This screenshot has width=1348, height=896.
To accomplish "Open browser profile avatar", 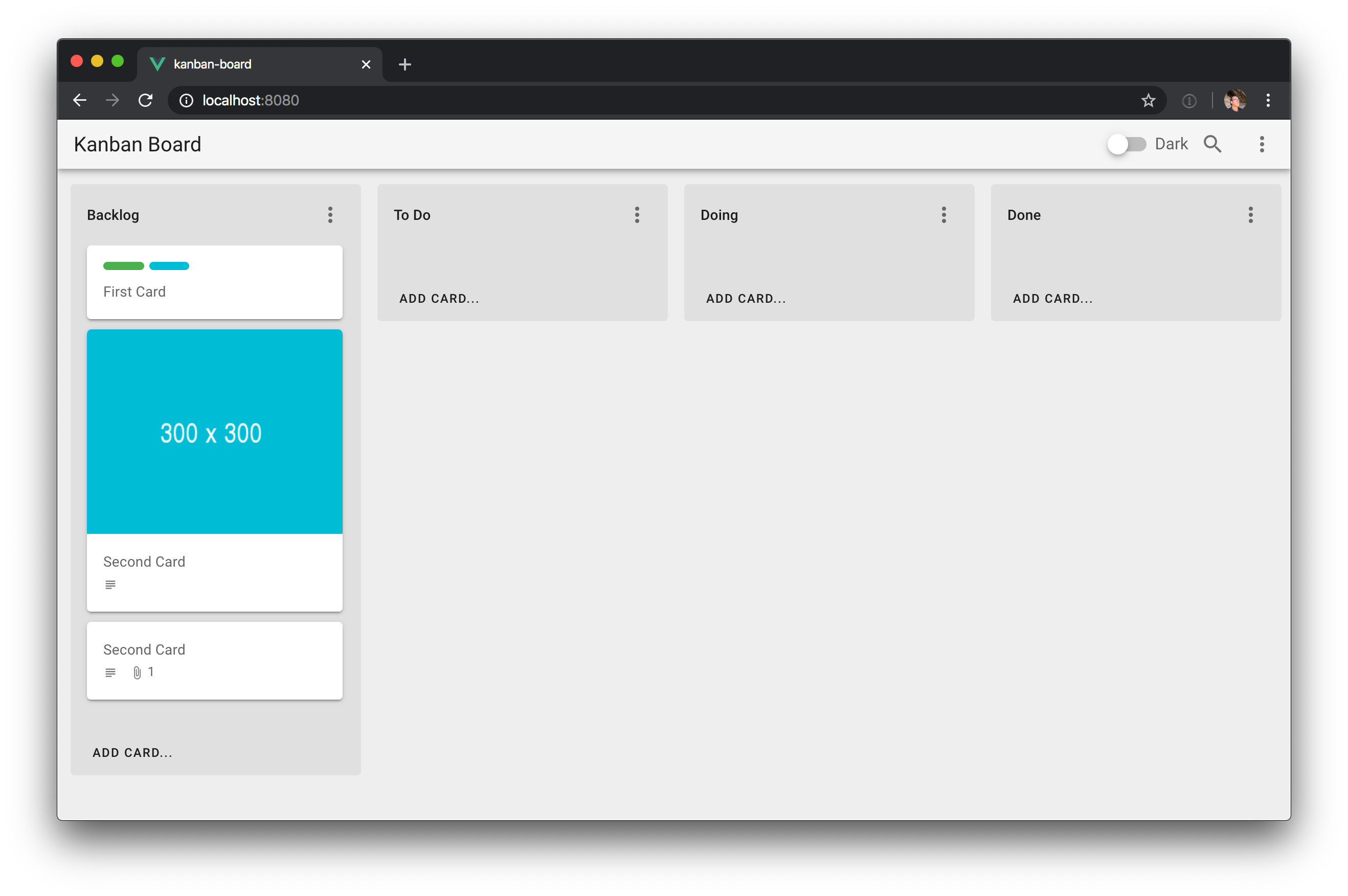I will (1234, 101).
